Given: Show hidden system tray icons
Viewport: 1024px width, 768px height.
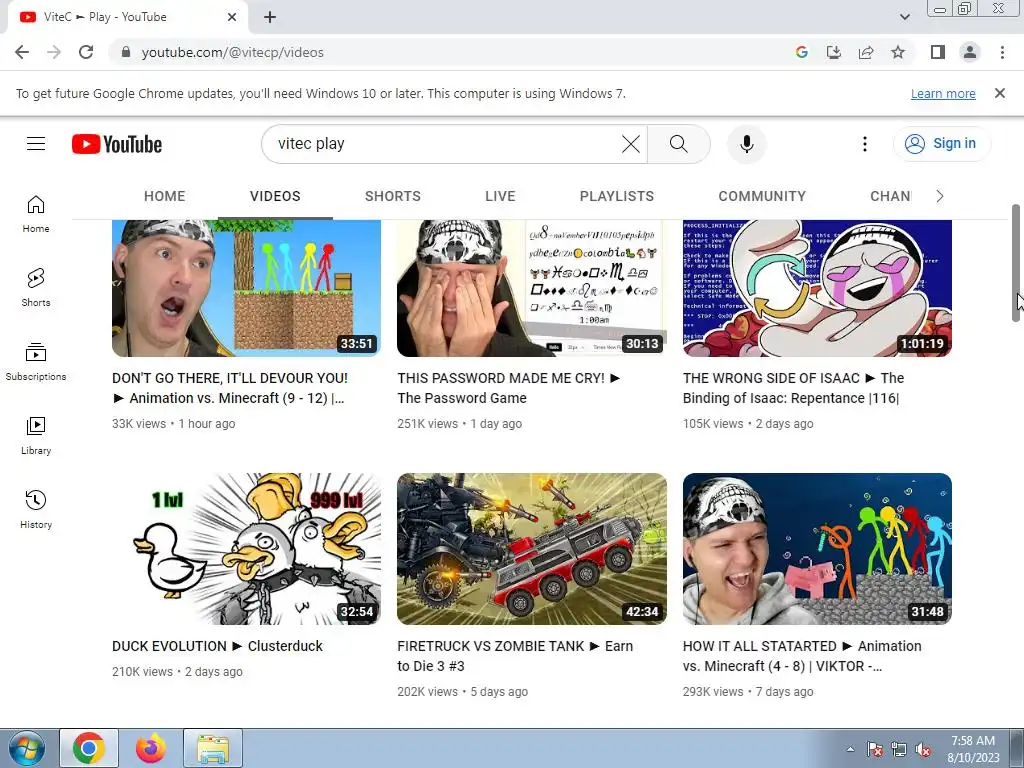Looking at the screenshot, I should [850, 749].
